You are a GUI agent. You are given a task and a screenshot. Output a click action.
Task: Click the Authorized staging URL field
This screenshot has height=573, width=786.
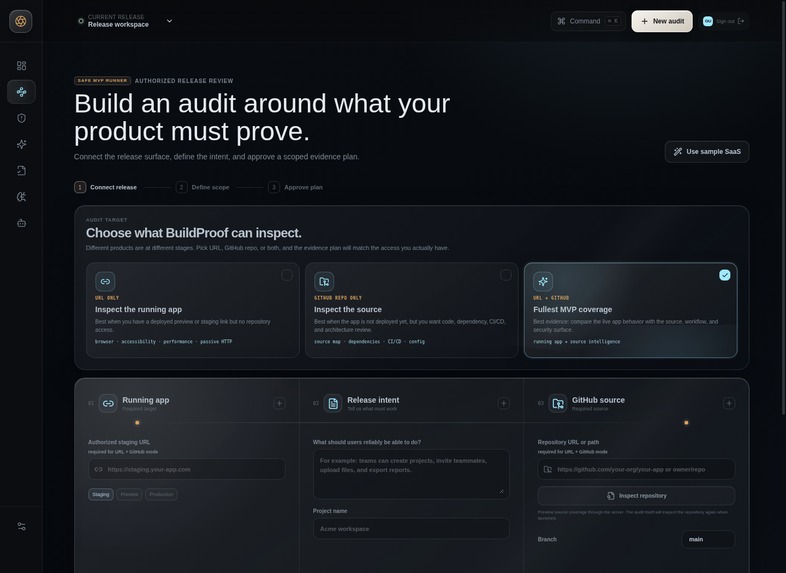(187, 469)
